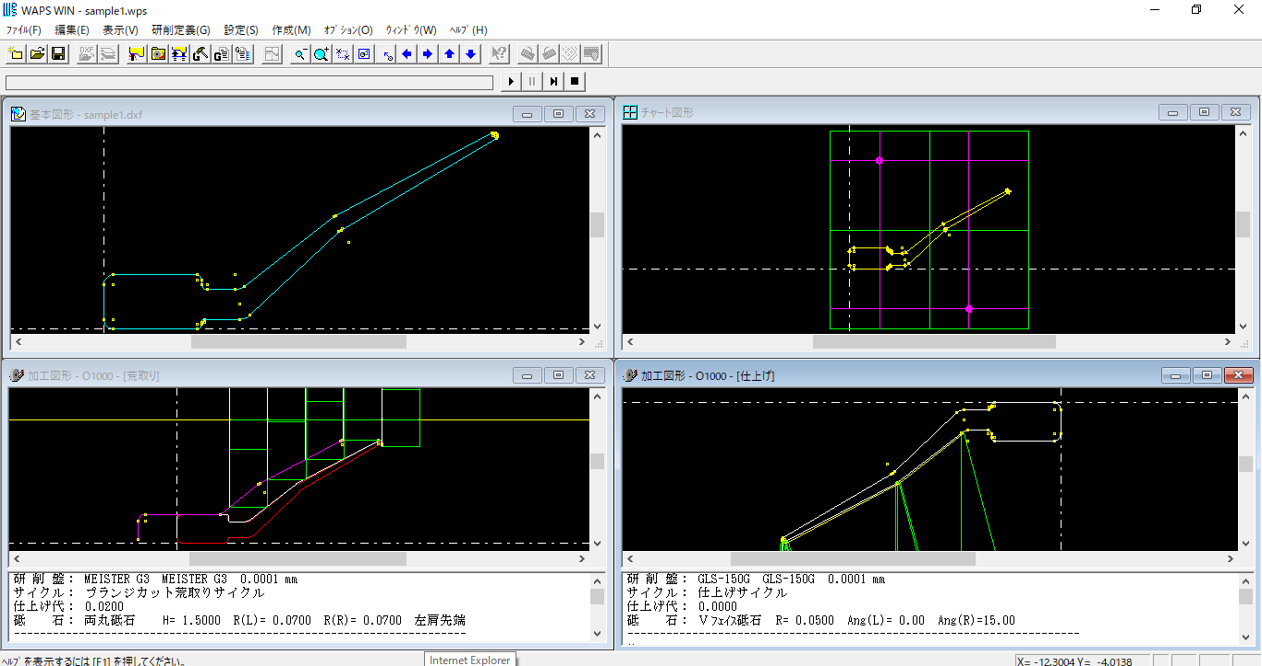Click the stacked layers toolbar icon
Image resolution: width=1262 pixels, height=666 pixels.
click(108, 54)
